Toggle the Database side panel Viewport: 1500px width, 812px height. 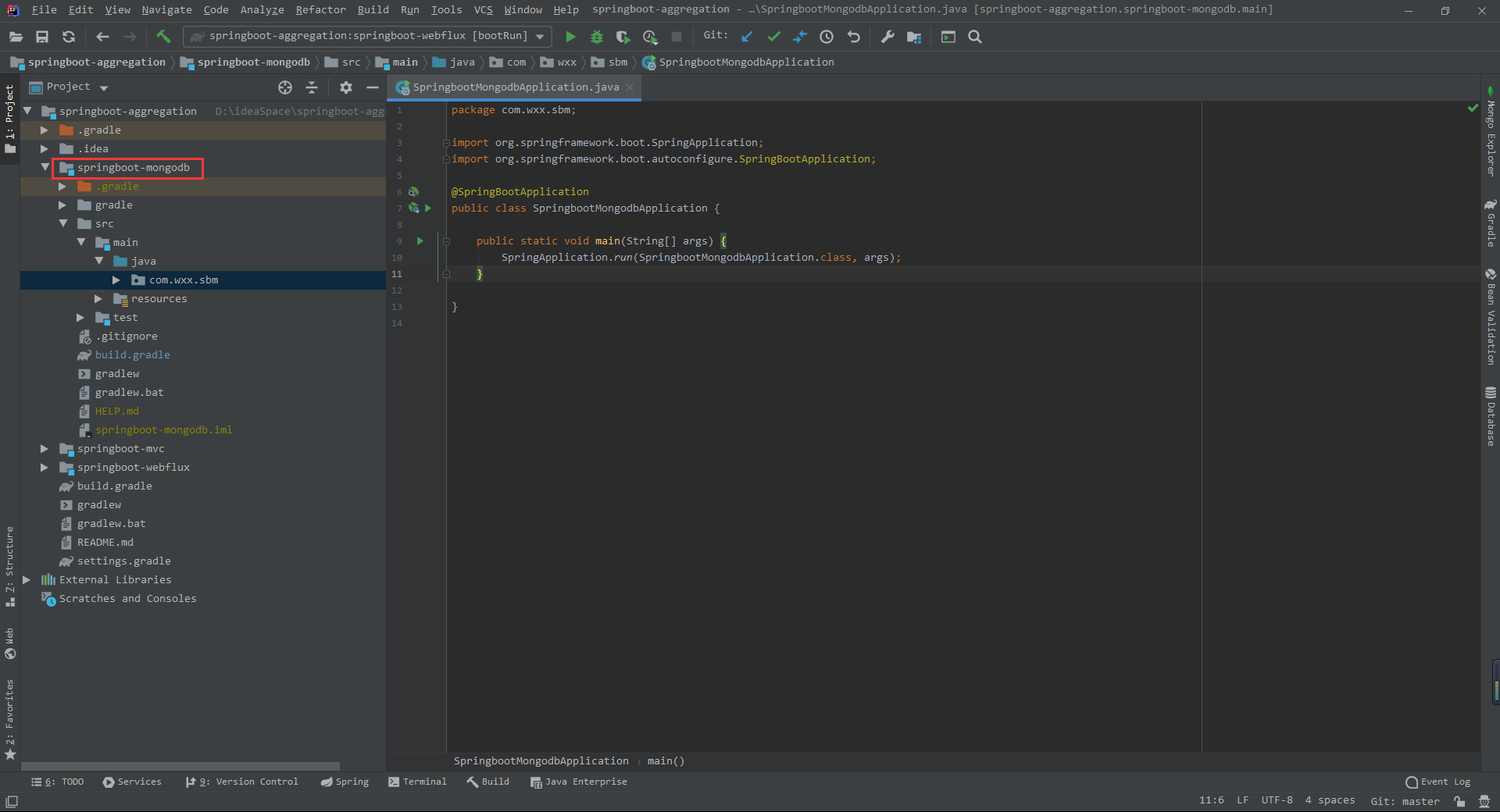1491,417
